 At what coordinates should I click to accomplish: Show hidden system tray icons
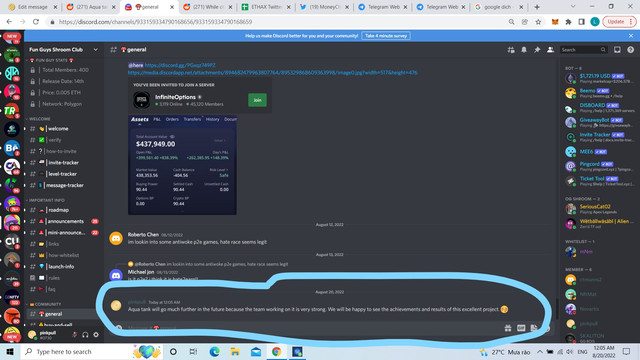click(540, 351)
